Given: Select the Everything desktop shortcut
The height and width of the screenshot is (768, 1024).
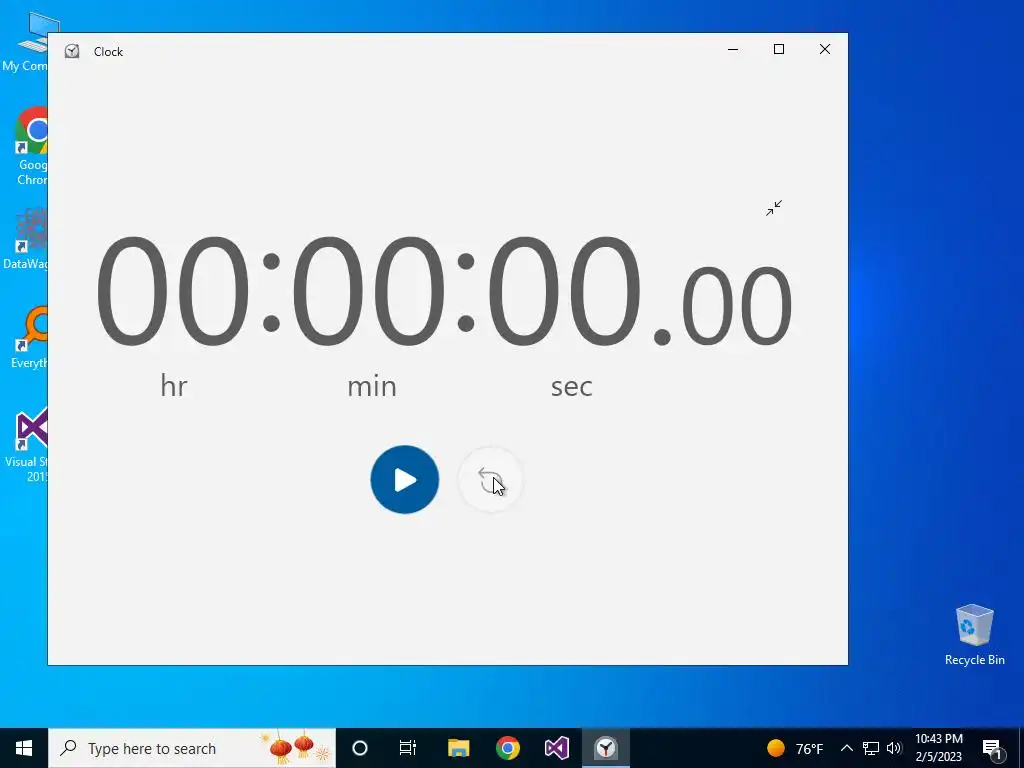Looking at the screenshot, I should (30, 337).
